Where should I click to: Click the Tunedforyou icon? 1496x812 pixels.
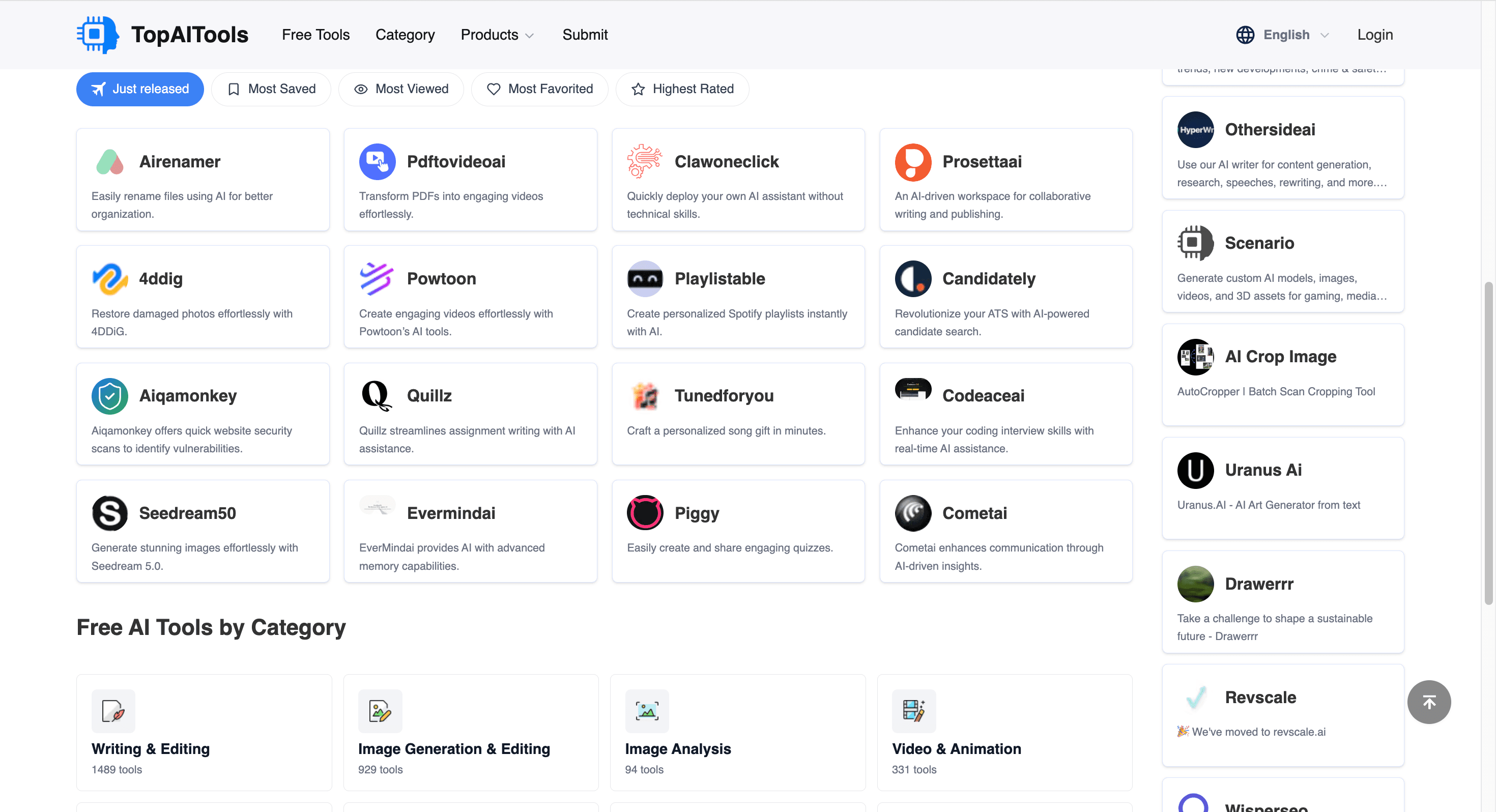(645, 396)
